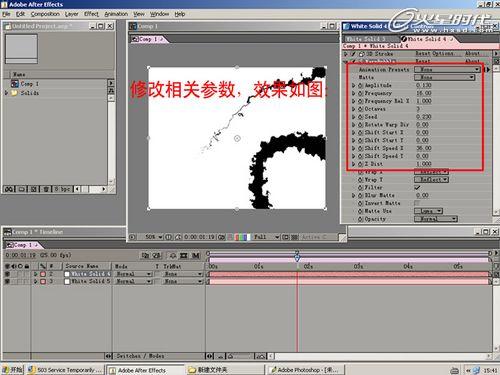The image size is (500, 375).
Task: Toggle the Filter checkbox
Action: [417, 188]
